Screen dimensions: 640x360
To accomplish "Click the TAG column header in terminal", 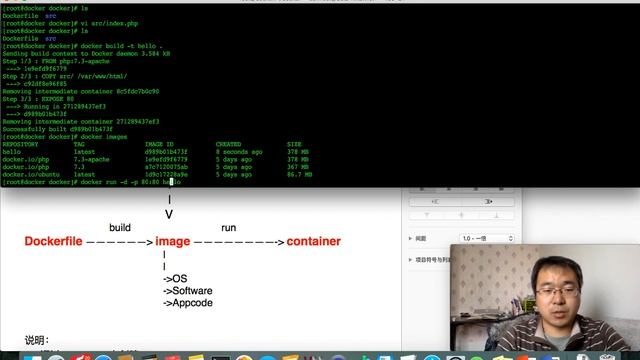I will (79, 144).
